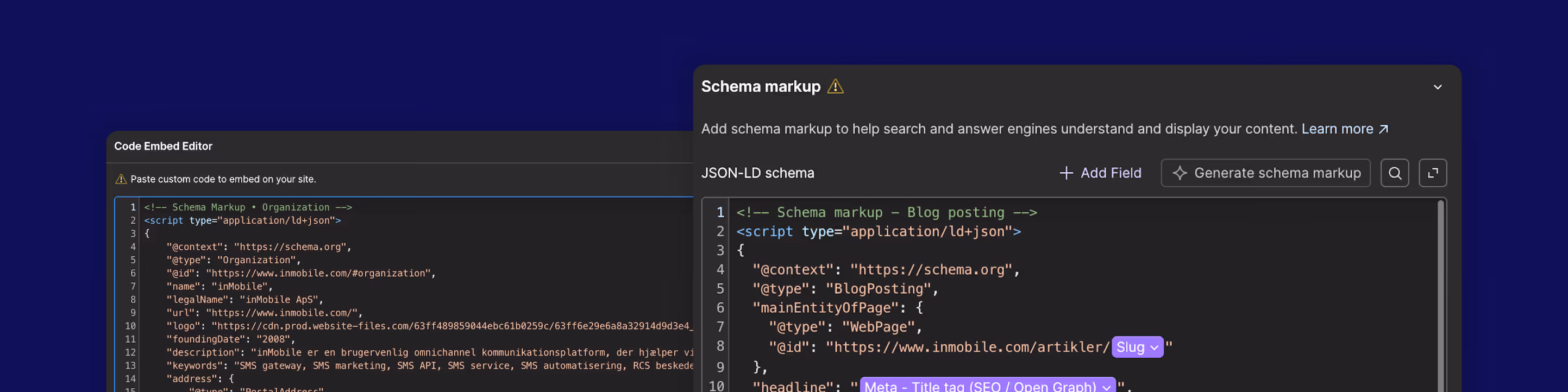The image size is (1568, 392).
Task: Click the JSON-LD schema label
Action: [757, 173]
